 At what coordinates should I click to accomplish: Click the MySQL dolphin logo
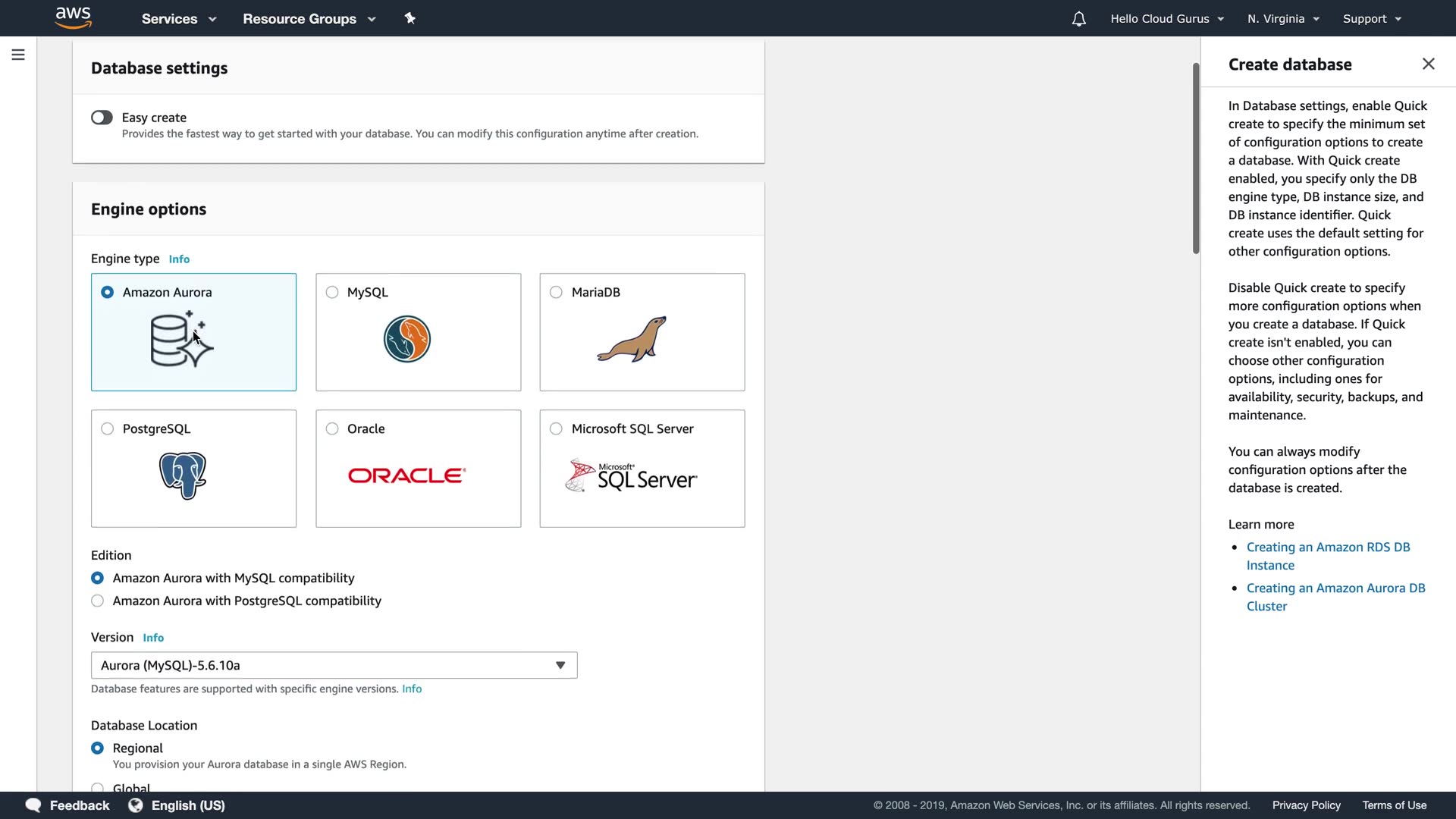pos(407,339)
